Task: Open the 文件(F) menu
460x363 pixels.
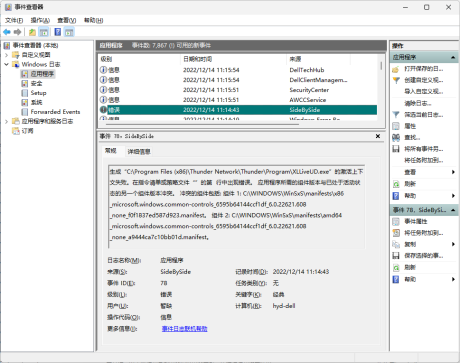Action: coord(14,20)
